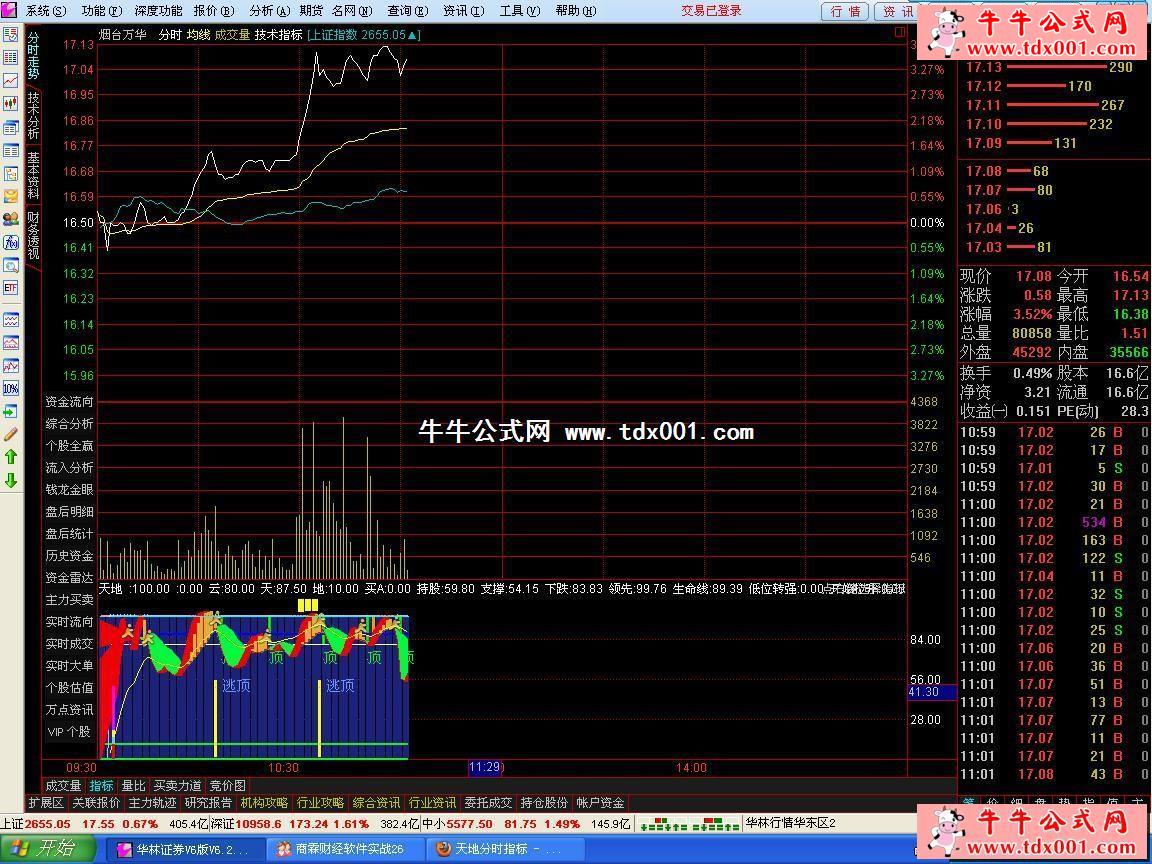Open the 主力轨迹 bottom tab

tap(152, 803)
